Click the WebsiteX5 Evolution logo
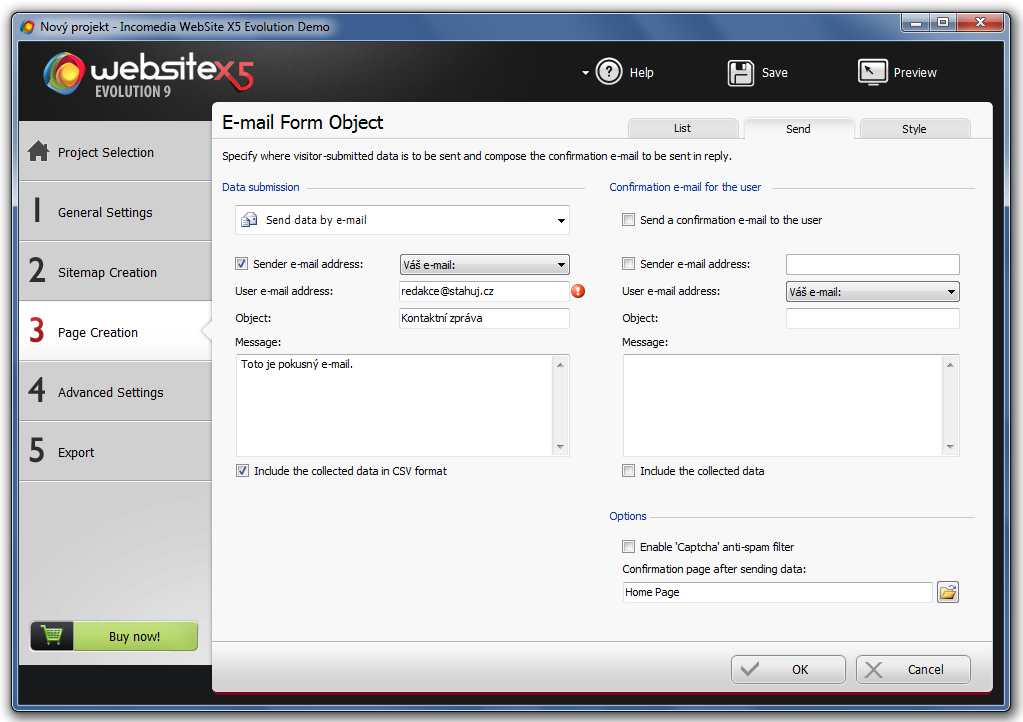 coord(149,74)
